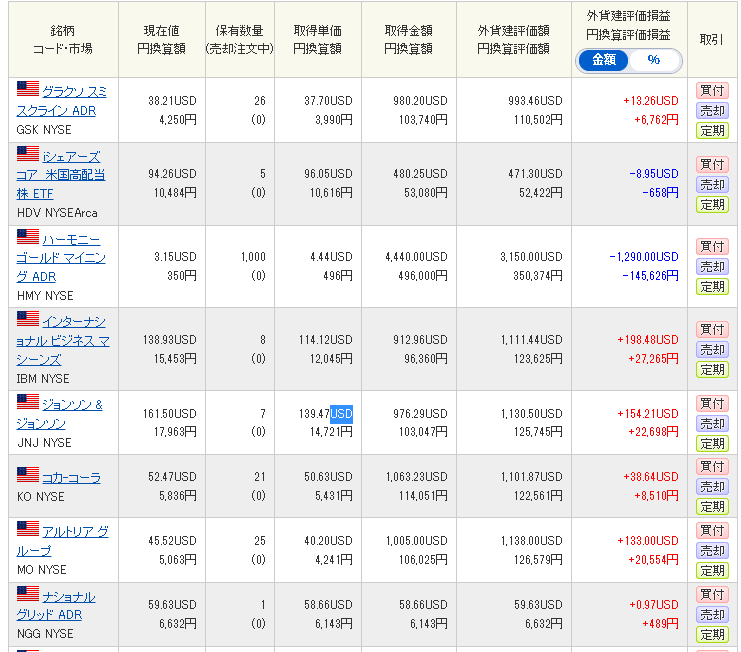Click 定期 button for MO row

point(712,571)
